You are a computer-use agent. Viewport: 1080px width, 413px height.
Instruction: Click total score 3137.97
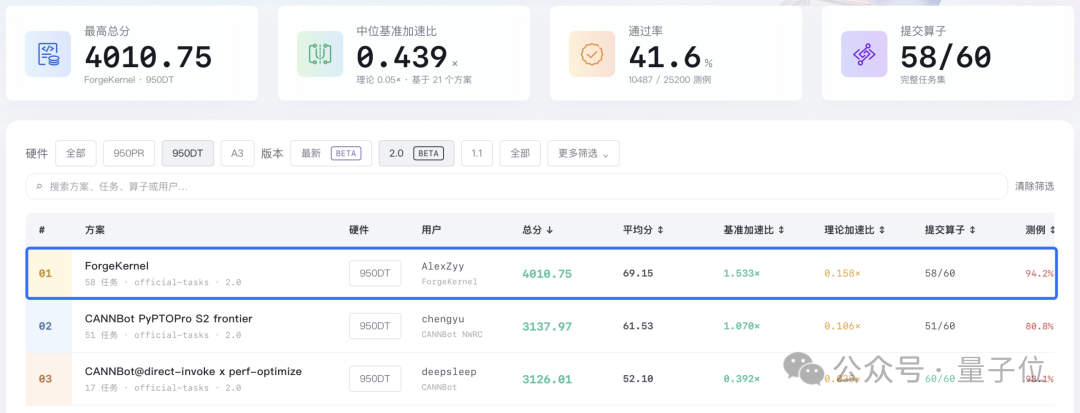point(547,326)
